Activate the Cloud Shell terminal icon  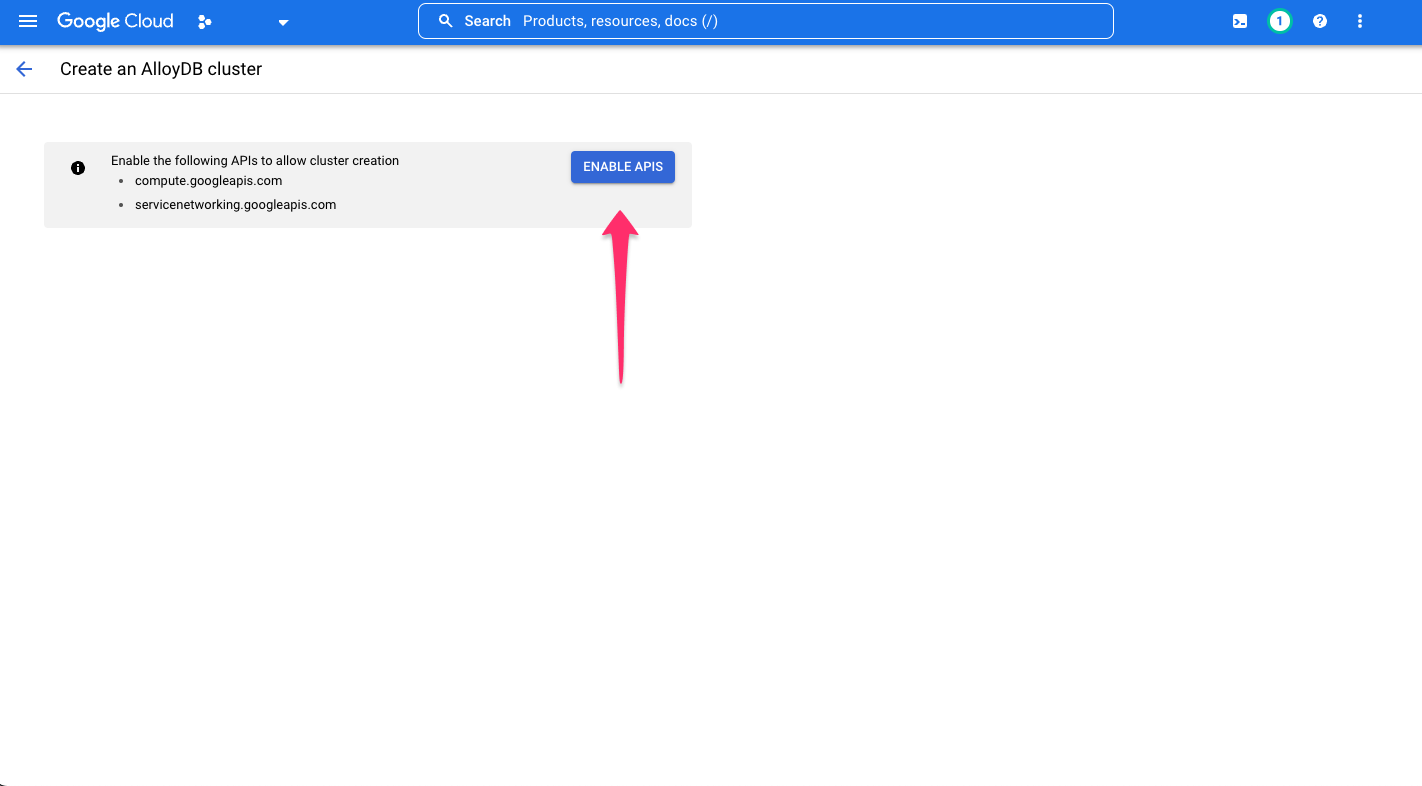point(1239,20)
